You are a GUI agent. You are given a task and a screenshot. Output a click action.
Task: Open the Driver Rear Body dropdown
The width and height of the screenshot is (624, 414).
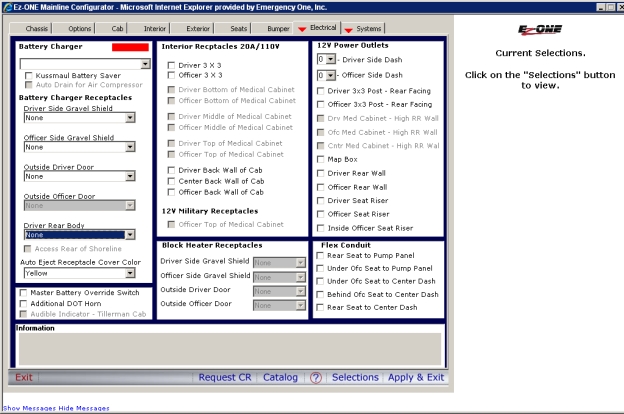pyautogui.click(x=130, y=235)
